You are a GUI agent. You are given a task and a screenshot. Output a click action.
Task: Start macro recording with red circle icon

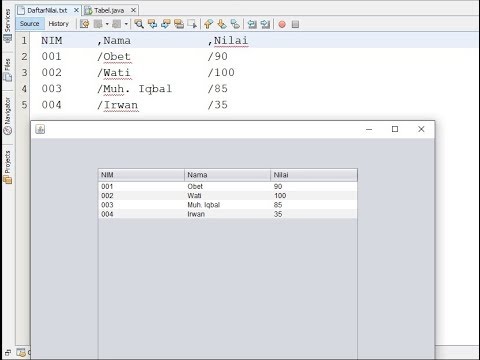(282, 24)
